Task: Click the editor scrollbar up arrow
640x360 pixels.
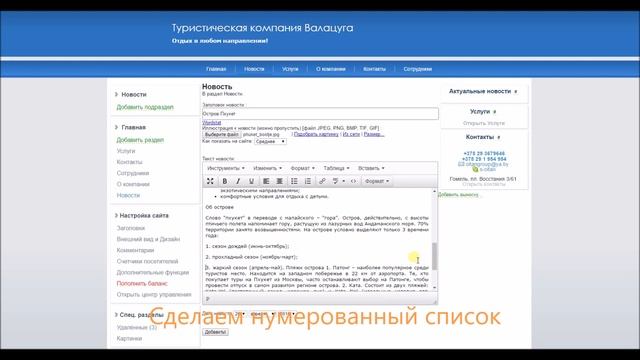Action: click(x=434, y=191)
